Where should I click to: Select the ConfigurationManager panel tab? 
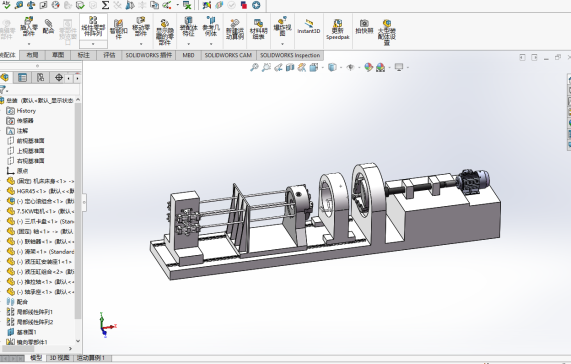tap(40, 78)
